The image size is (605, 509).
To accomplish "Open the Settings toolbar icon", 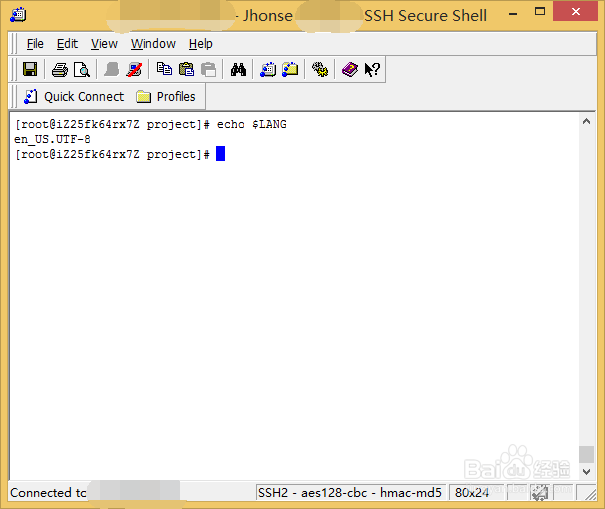I will pyautogui.click(x=320, y=70).
